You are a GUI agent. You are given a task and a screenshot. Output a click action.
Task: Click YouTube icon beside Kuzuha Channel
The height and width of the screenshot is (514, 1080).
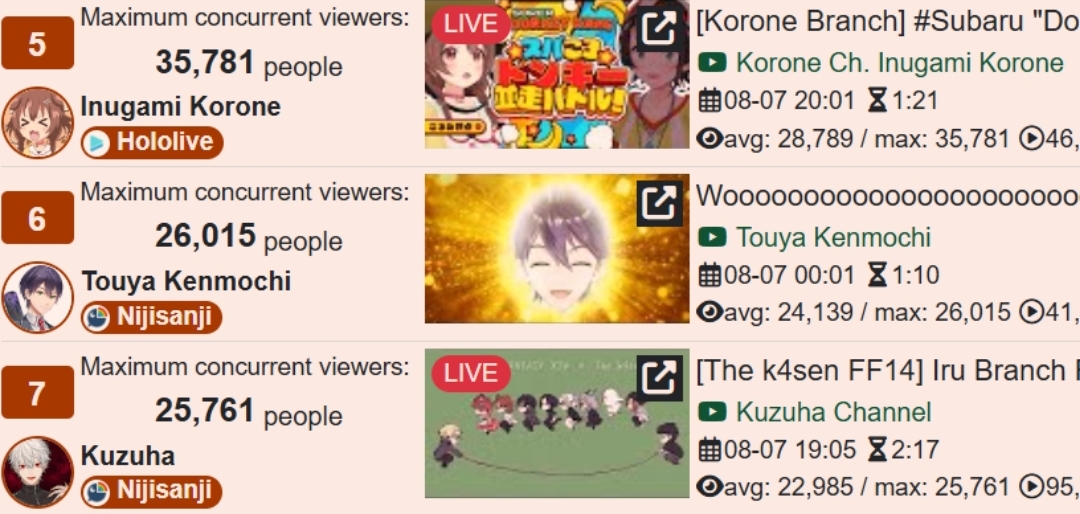point(712,413)
